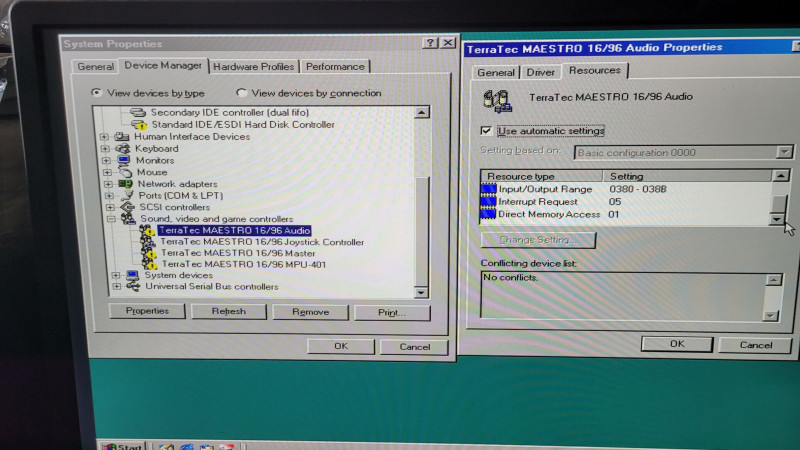Viewport: 800px width, 450px height.
Task: Click the System Properties help question-mark button
Action: 430,43
